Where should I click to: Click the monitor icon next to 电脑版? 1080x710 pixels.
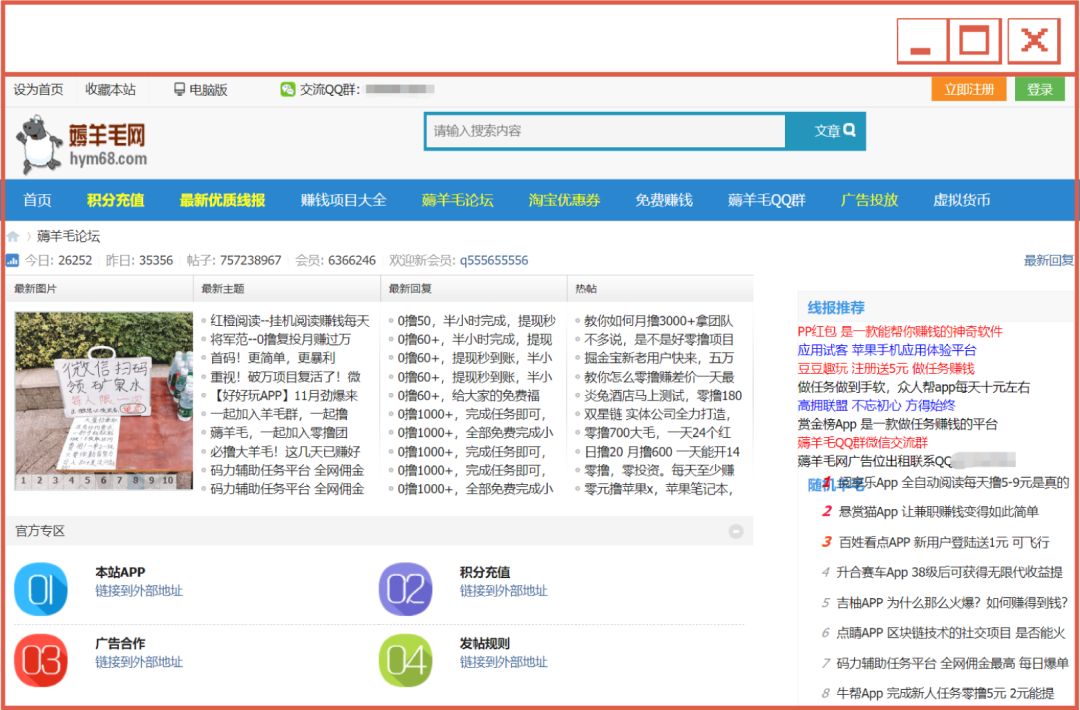[x=182, y=88]
